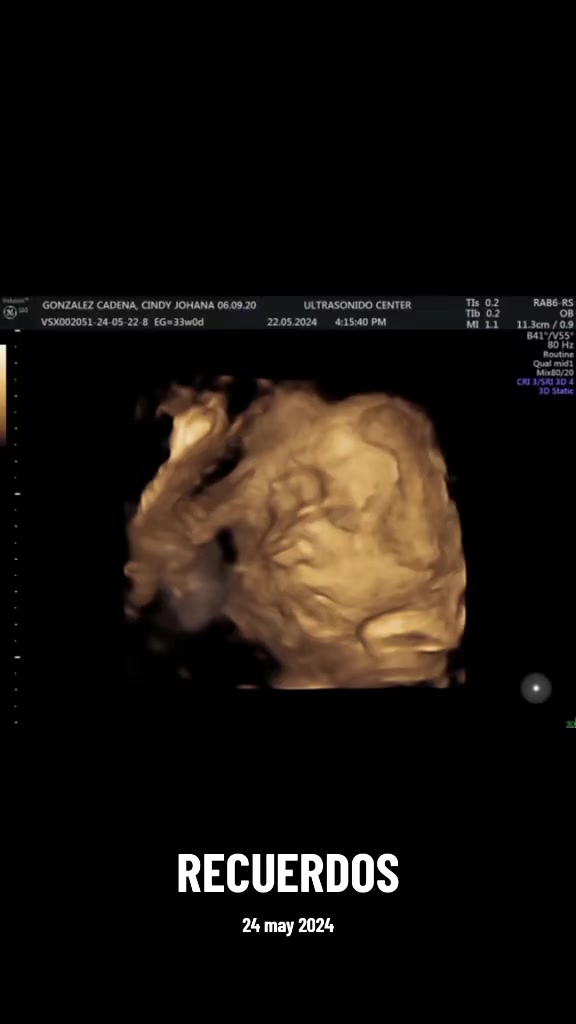
Task: Click the GE logo icon
Action: [x=10, y=313]
